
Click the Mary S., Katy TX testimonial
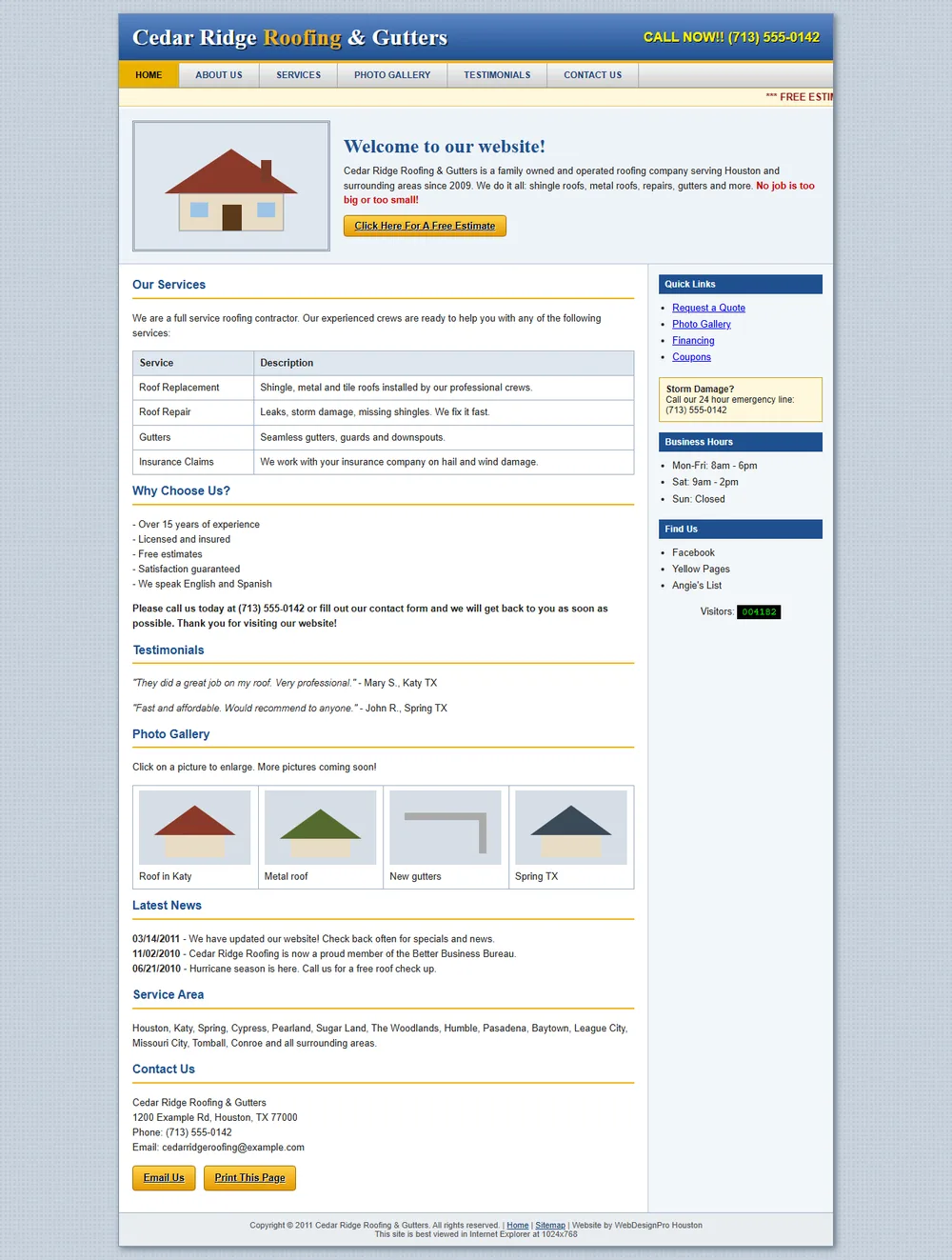[x=285, y=683]
